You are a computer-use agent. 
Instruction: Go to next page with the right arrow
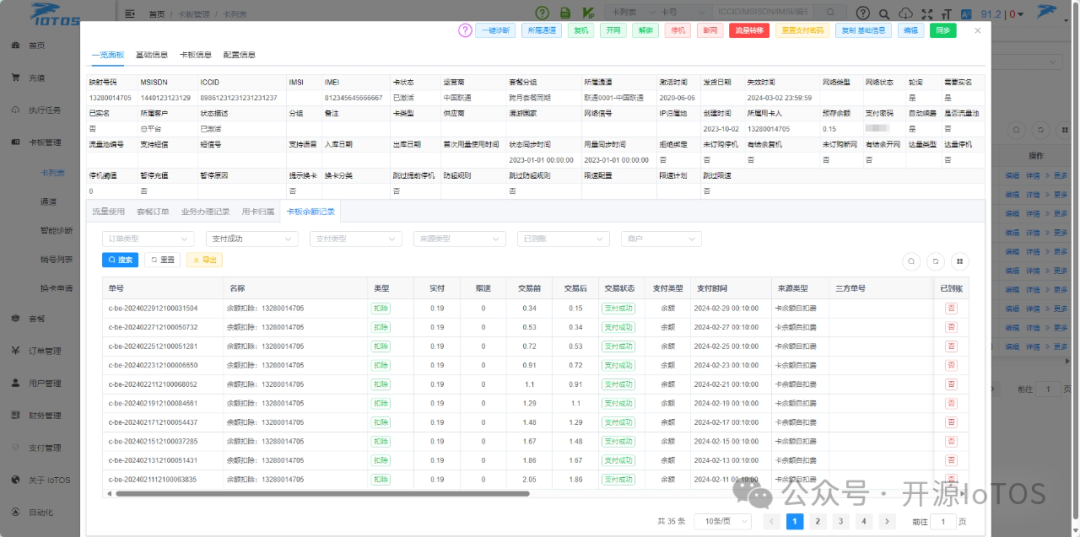[x=887, y=521]
